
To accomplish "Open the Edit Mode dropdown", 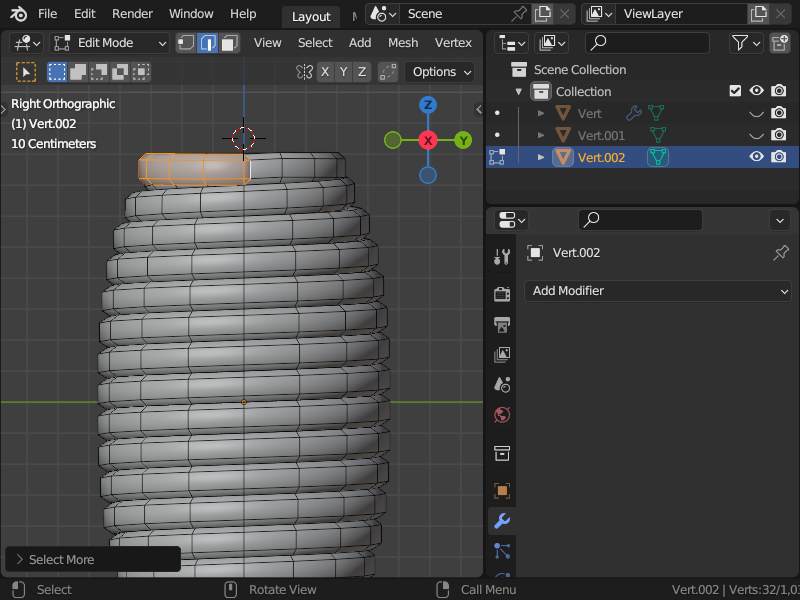I will tap(110, 43).
